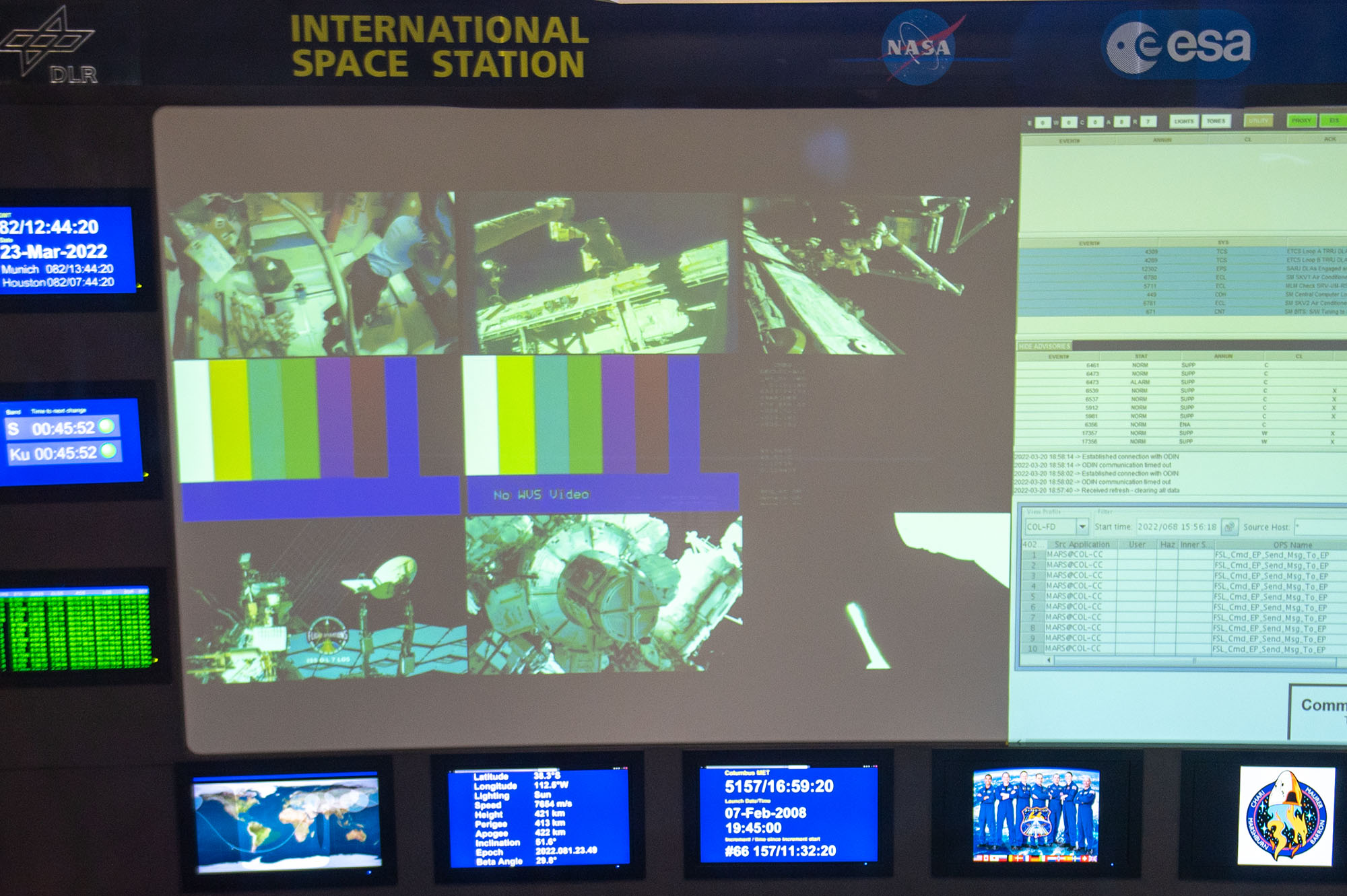The image size is (1347, 896).
Task: Click the left scroll arrow under command table
Action: click(1049, 660)
